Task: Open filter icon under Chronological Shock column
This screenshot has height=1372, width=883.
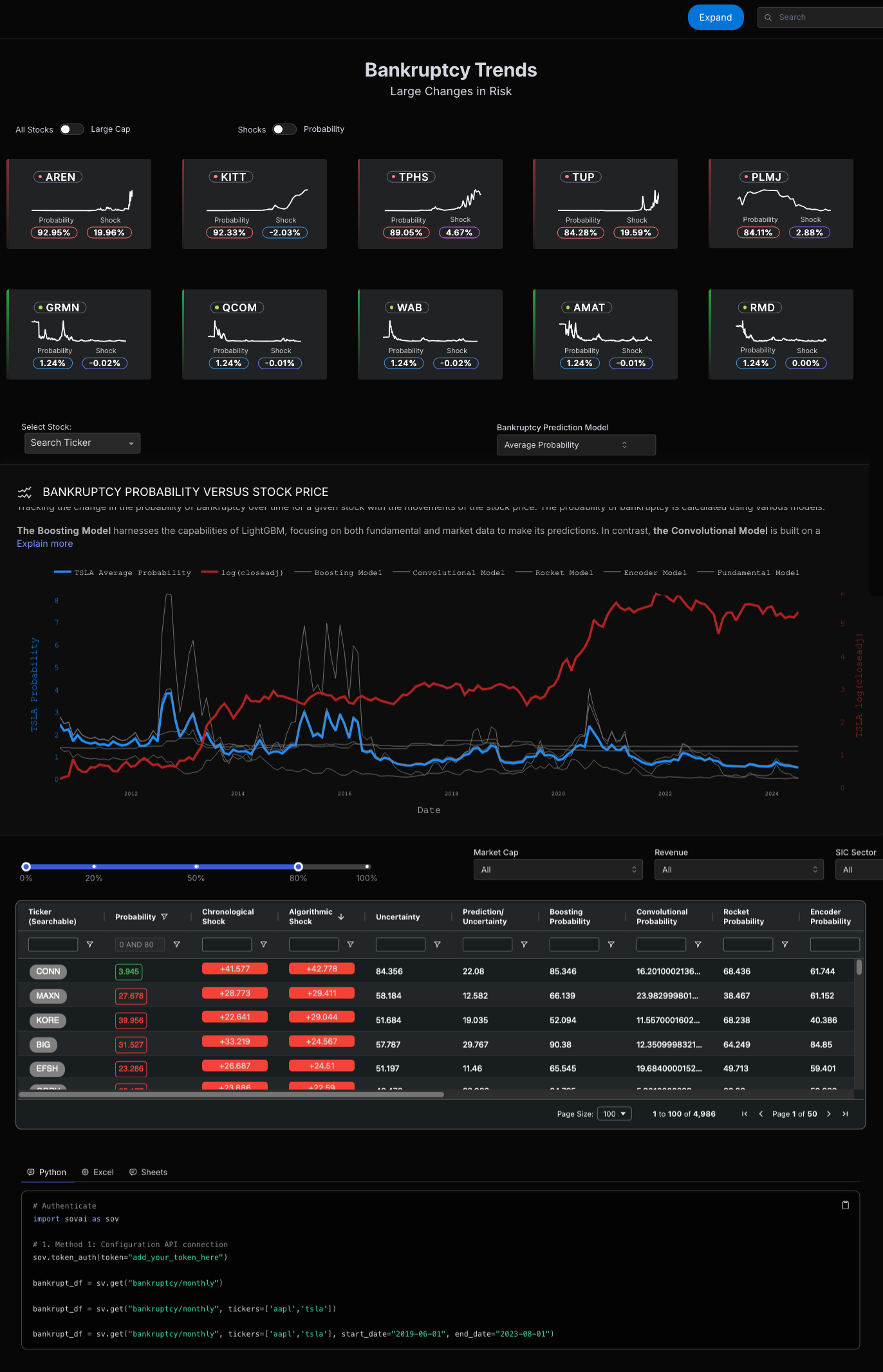Action: click(263, 944)
